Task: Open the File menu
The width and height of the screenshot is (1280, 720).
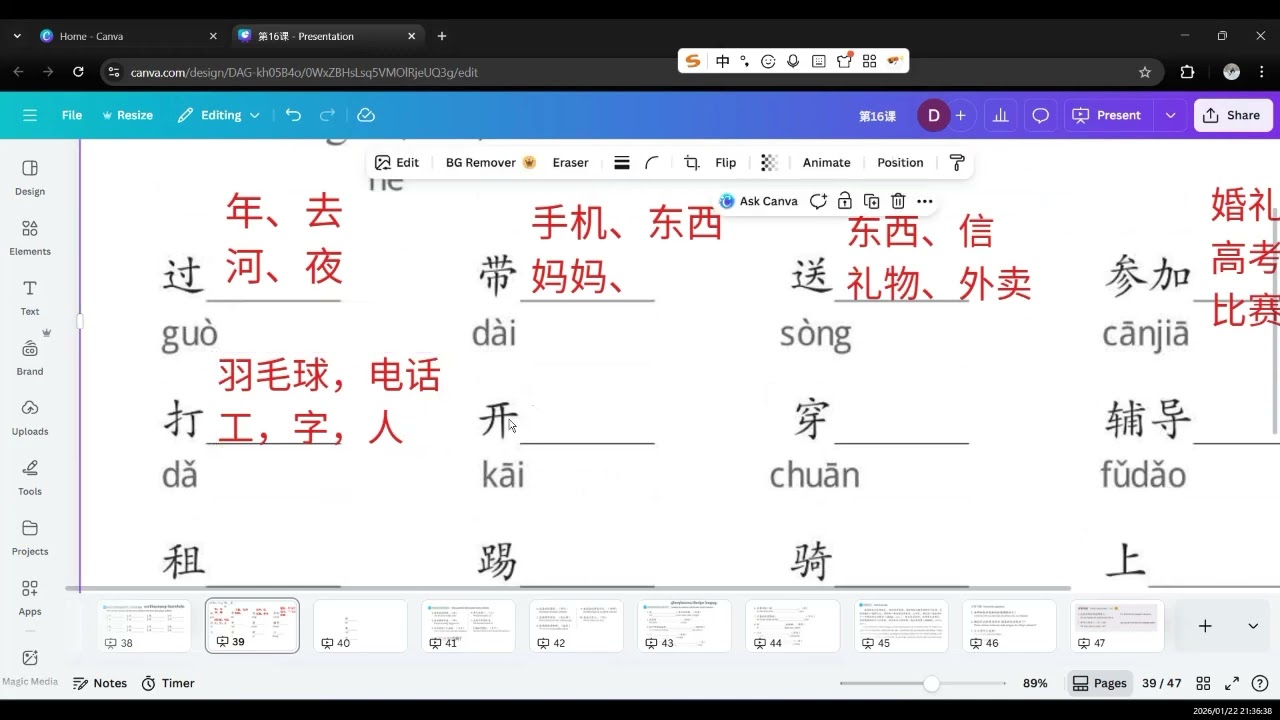Action: pyautogui.click(x=72, y=115)
